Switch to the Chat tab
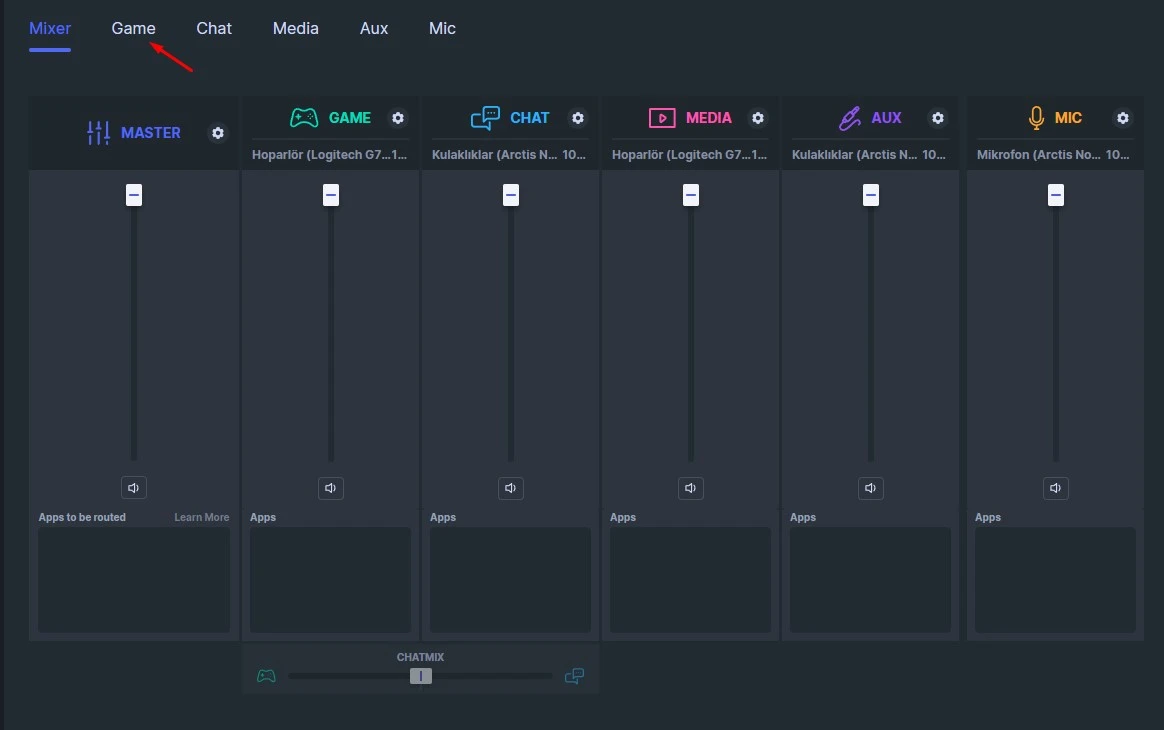Image resolution: width=1164 pixels, height=730 pixels. 214,28
